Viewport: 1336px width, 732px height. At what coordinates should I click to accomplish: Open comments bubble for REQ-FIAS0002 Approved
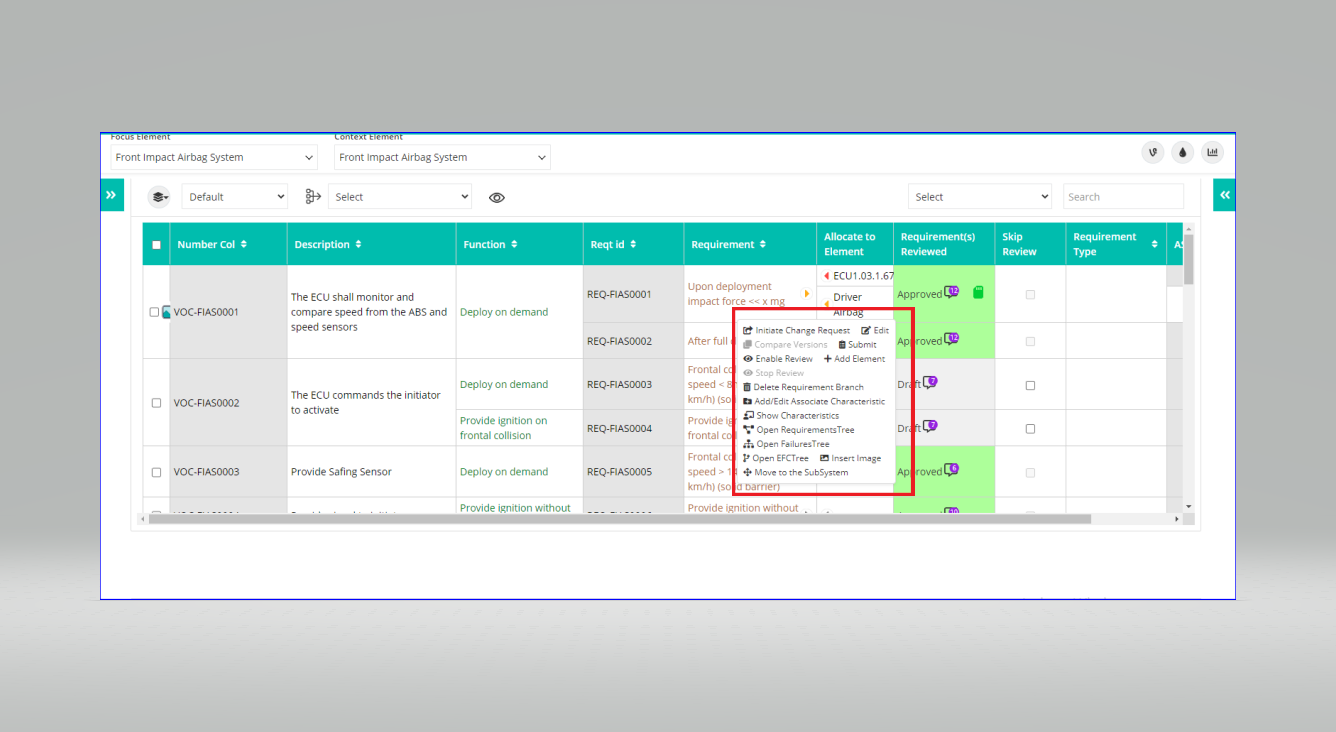coord(952,339)
